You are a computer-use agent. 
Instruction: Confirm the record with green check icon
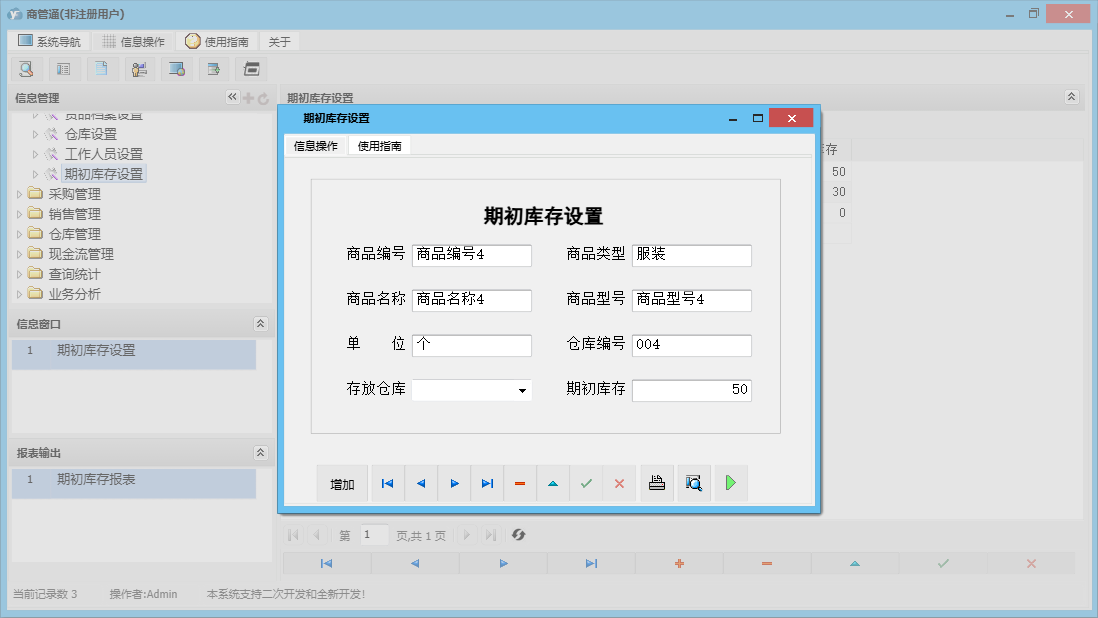(586, 483)
